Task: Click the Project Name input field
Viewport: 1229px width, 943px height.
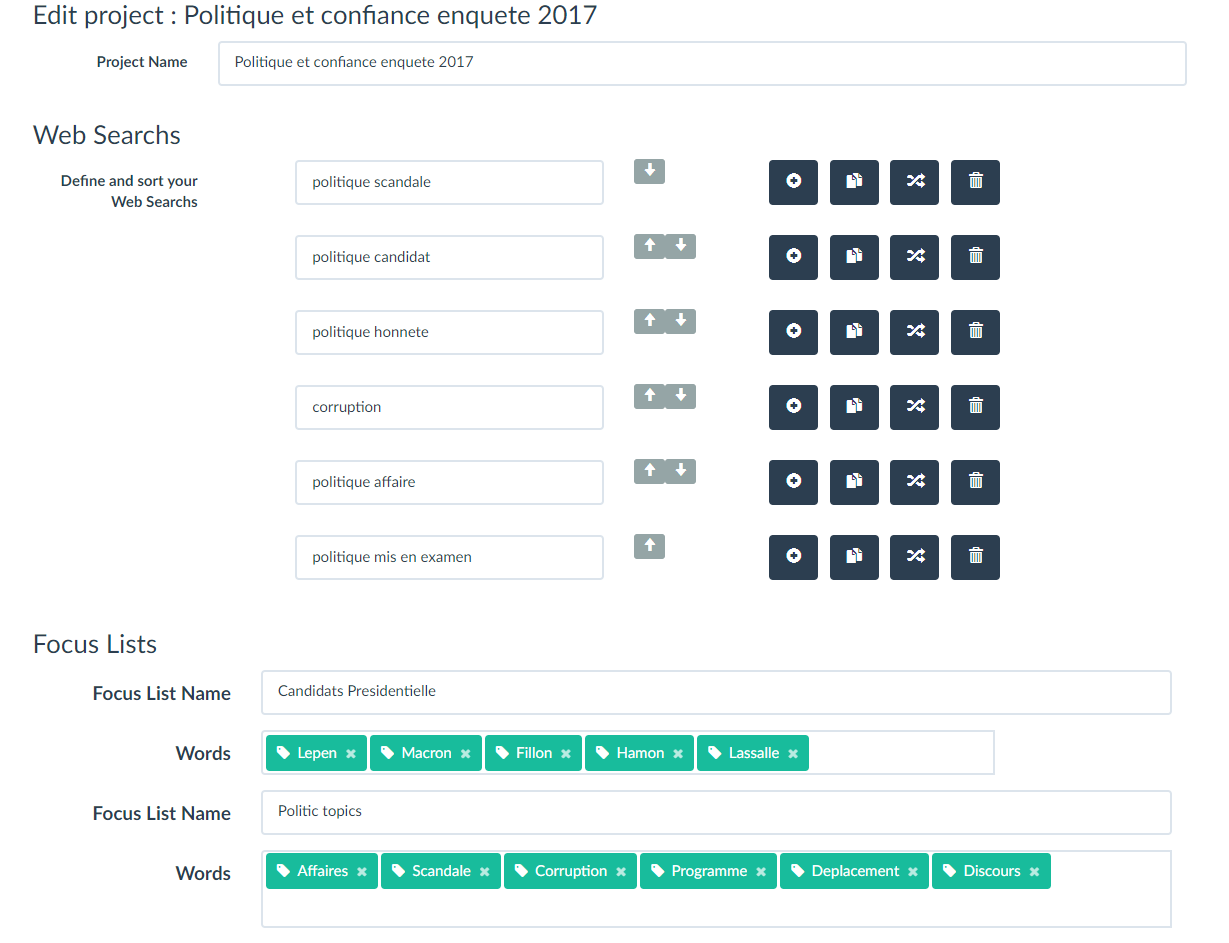Action: pos(700,62)
